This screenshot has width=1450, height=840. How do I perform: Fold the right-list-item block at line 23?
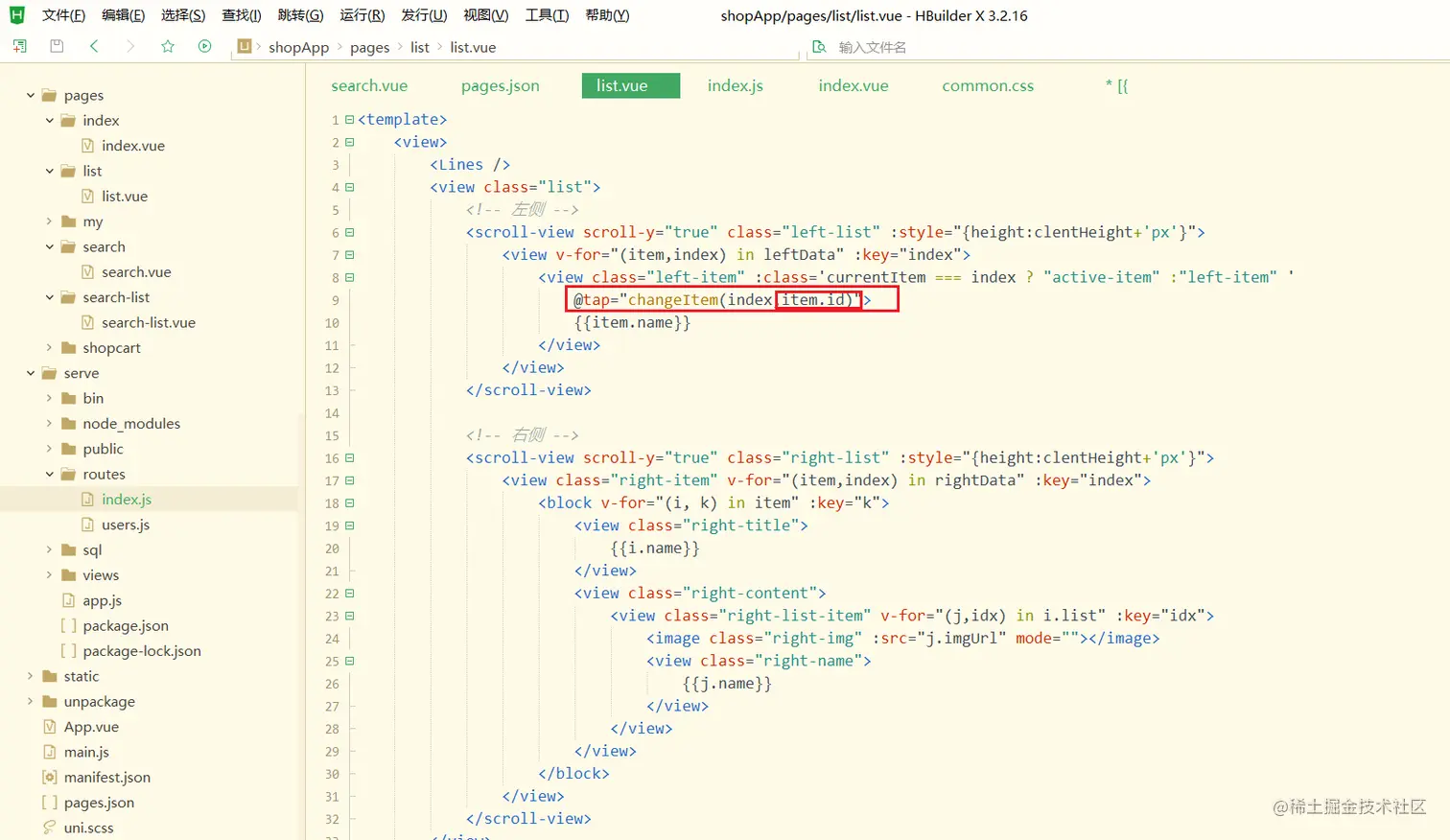click(x=350, y=617)
